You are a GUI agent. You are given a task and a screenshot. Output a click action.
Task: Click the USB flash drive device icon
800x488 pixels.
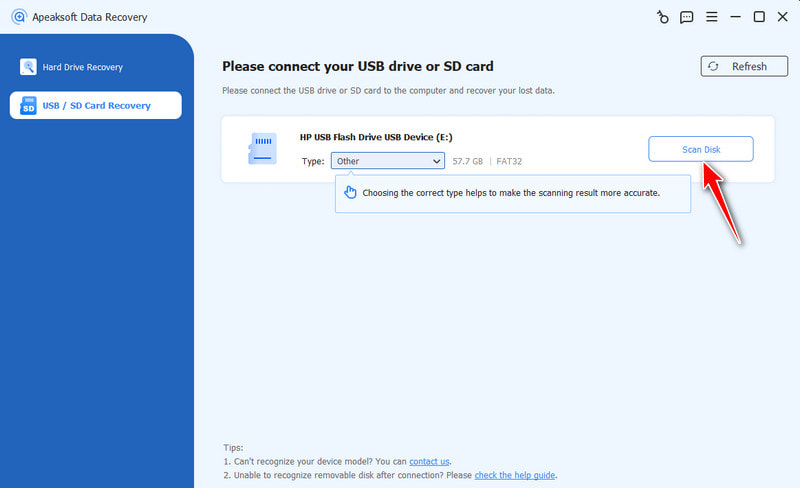(263, 149)
